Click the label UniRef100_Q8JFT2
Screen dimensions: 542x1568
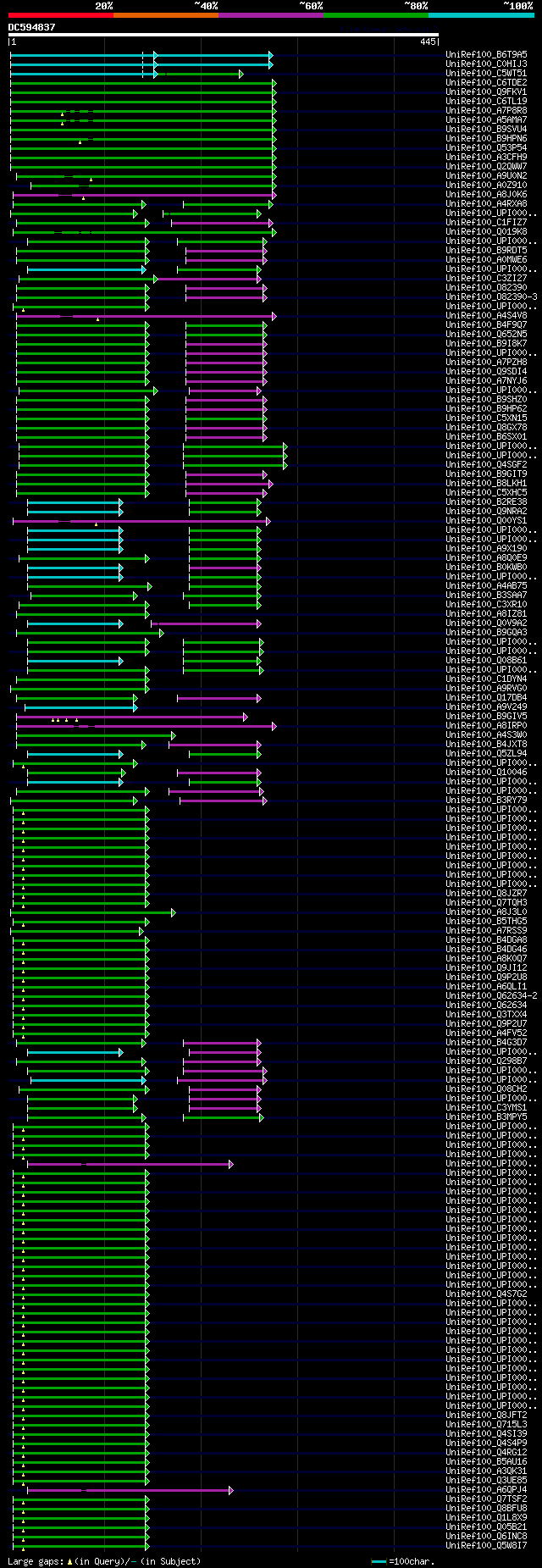486,1415
